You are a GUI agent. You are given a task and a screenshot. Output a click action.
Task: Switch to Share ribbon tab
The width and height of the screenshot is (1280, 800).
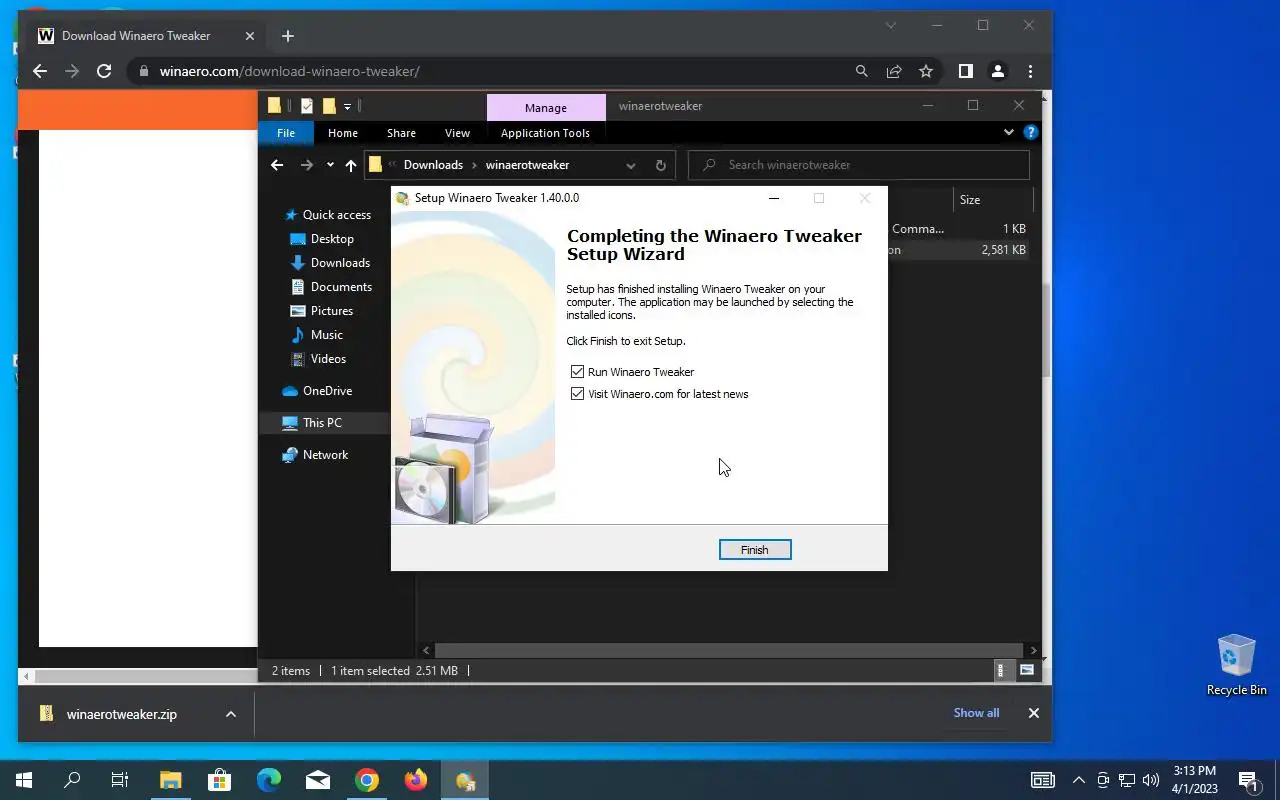pyautogui.click(x=401, y=133)
